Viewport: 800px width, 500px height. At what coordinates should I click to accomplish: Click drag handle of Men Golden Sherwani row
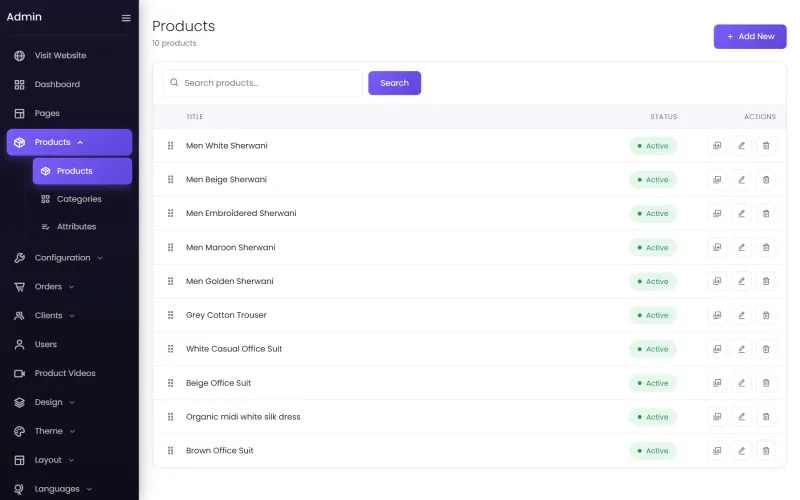point(170,281)
